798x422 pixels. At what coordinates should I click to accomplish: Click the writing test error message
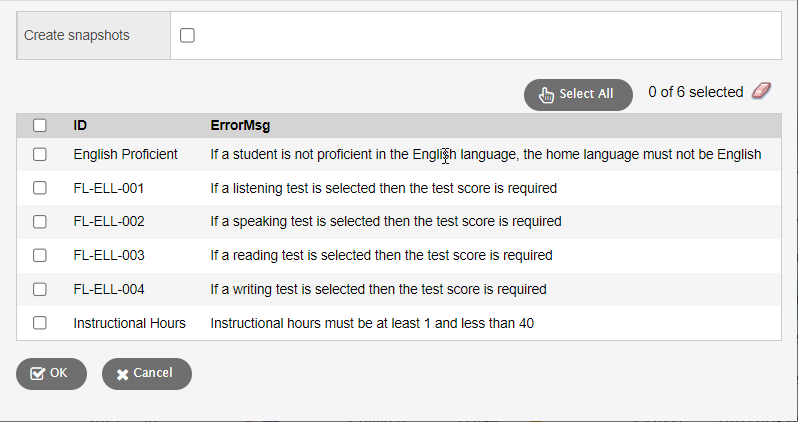point(379,289)
